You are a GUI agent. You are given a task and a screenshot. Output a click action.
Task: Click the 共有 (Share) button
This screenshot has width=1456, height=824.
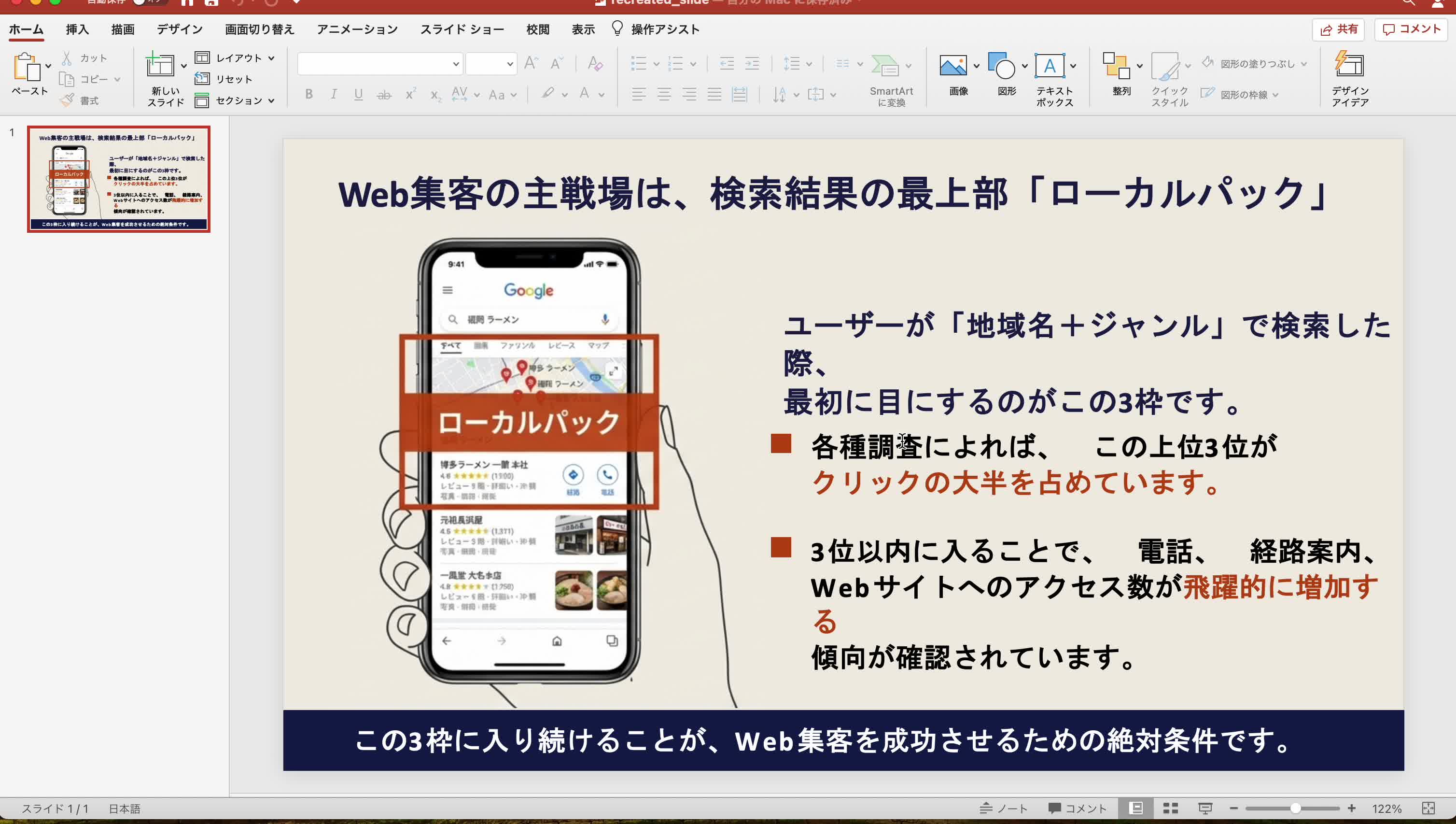coord(1340,29)
